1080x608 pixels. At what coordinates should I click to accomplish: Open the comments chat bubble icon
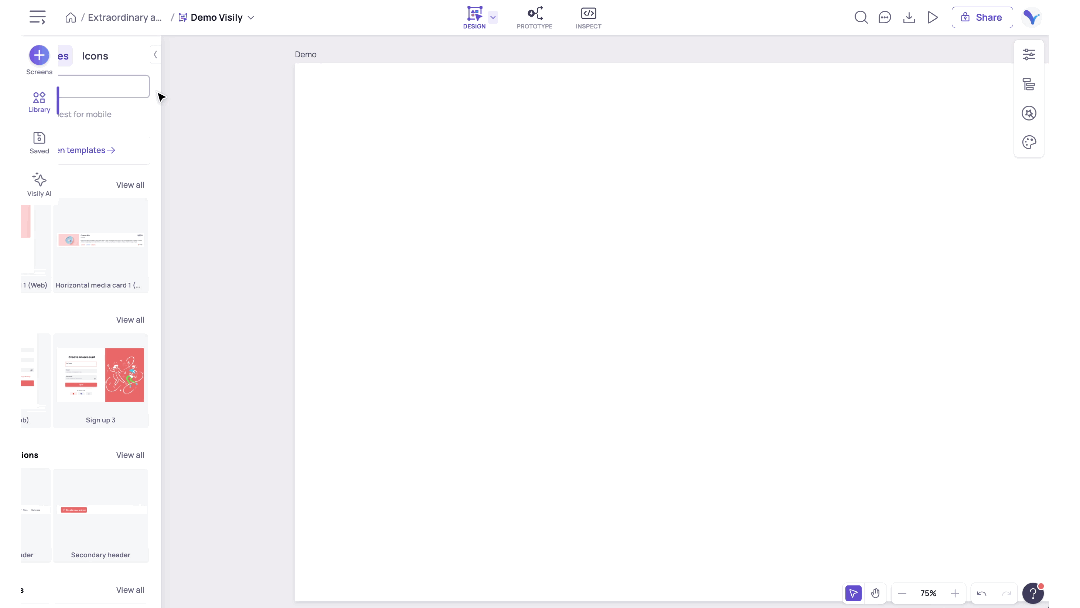pyautogui.click(x=885, y=17)
